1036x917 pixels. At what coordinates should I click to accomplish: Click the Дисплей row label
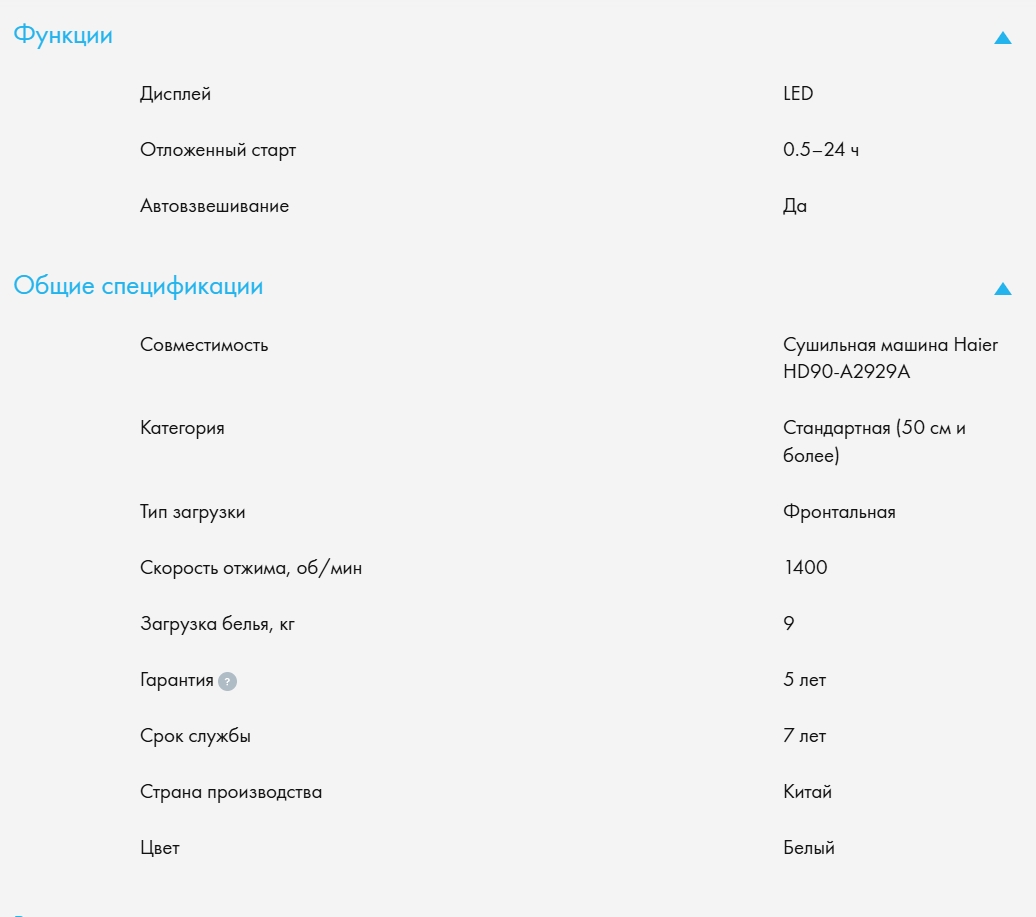point(176,94)
